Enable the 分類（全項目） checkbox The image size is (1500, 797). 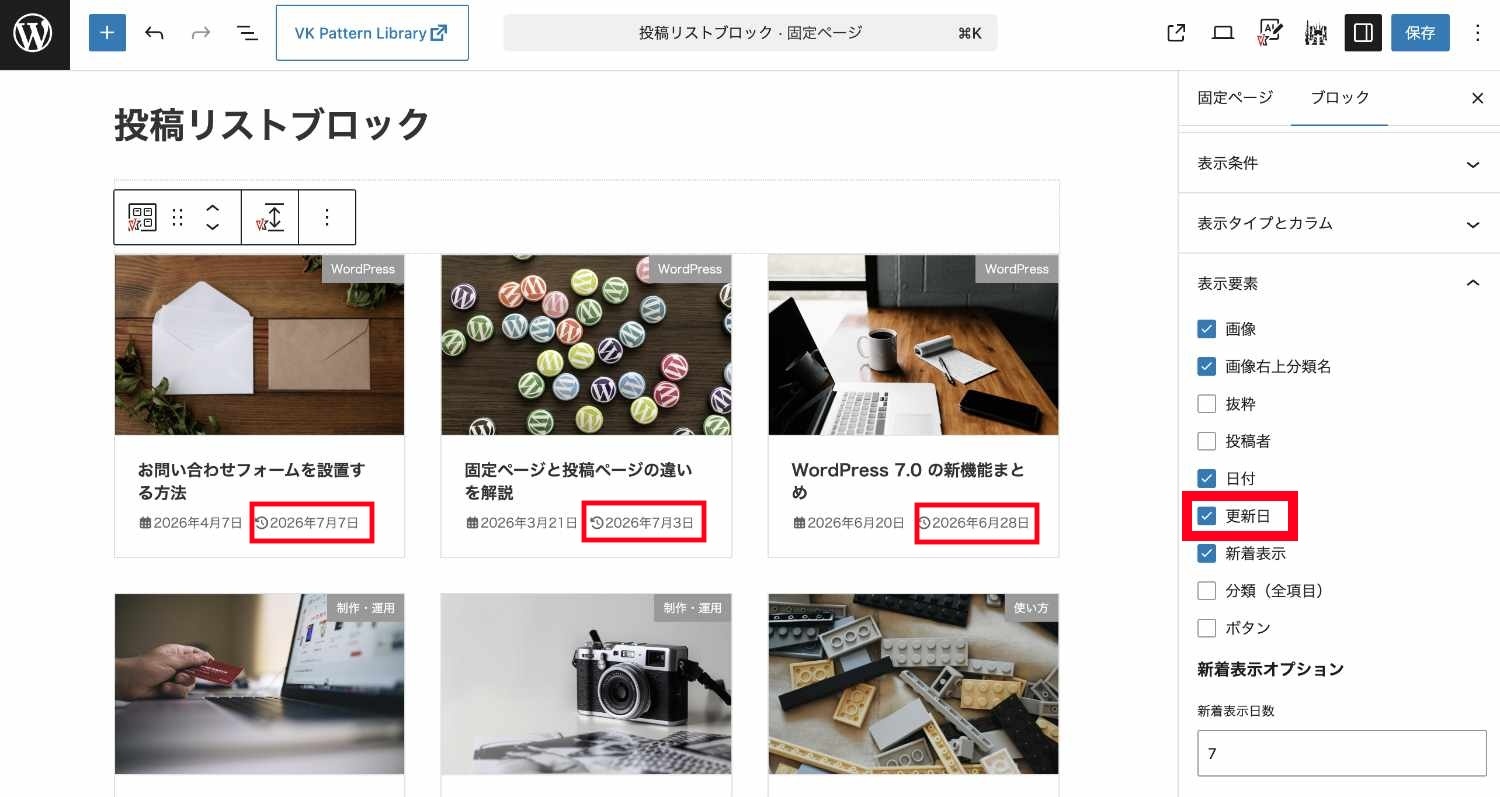1207,590
